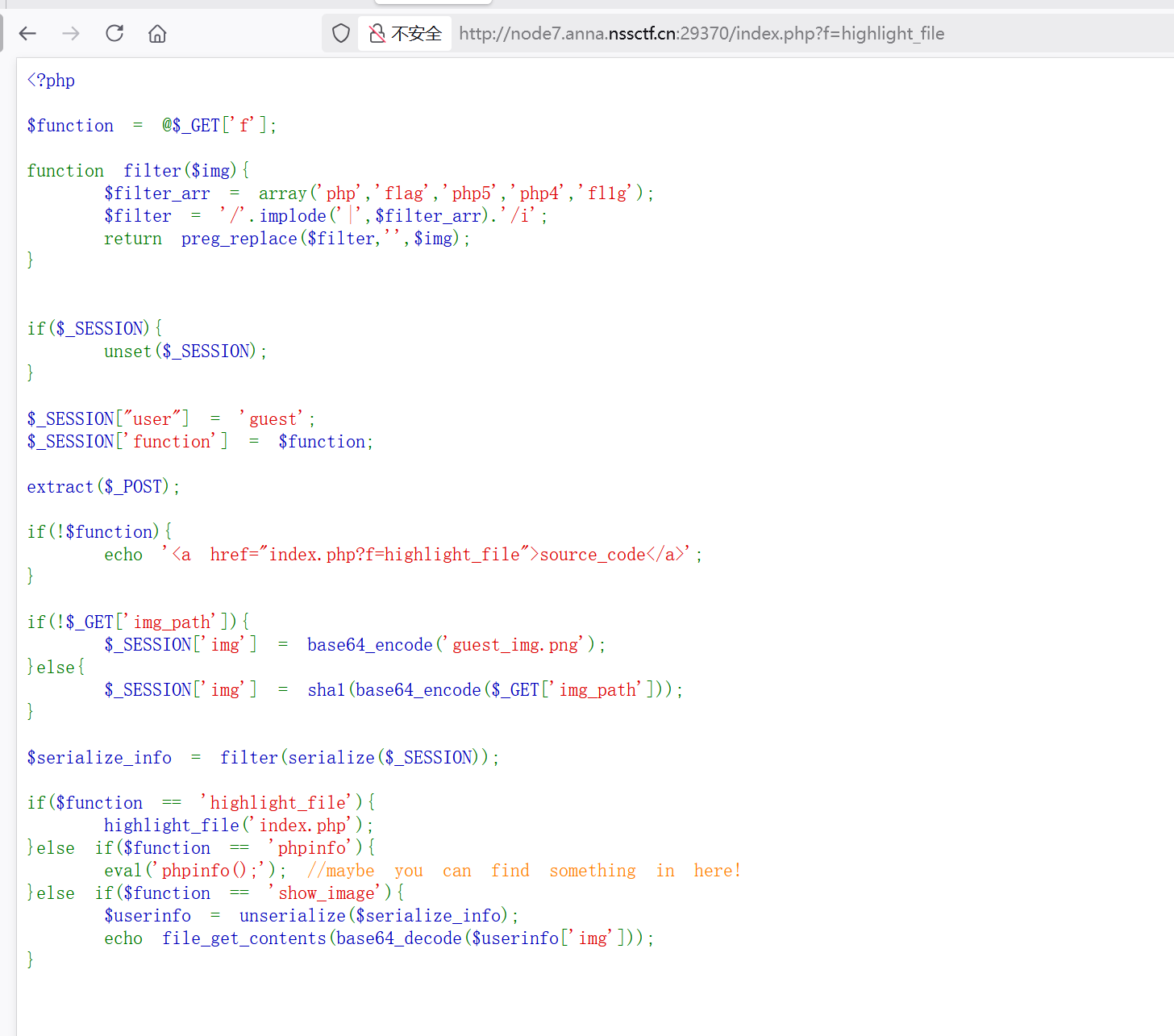
Task: Reload the page with the refresh icon
Action: (114, 33)
